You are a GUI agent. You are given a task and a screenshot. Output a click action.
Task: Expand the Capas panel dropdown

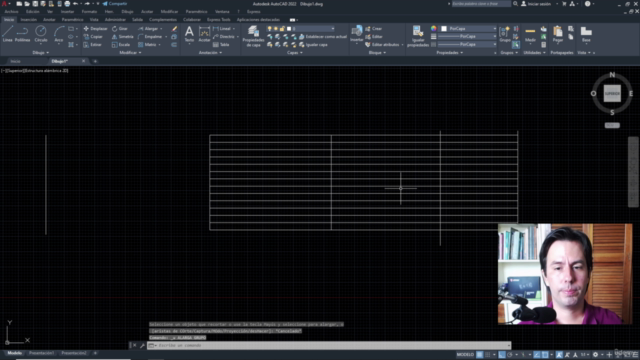tap(295, 53)
